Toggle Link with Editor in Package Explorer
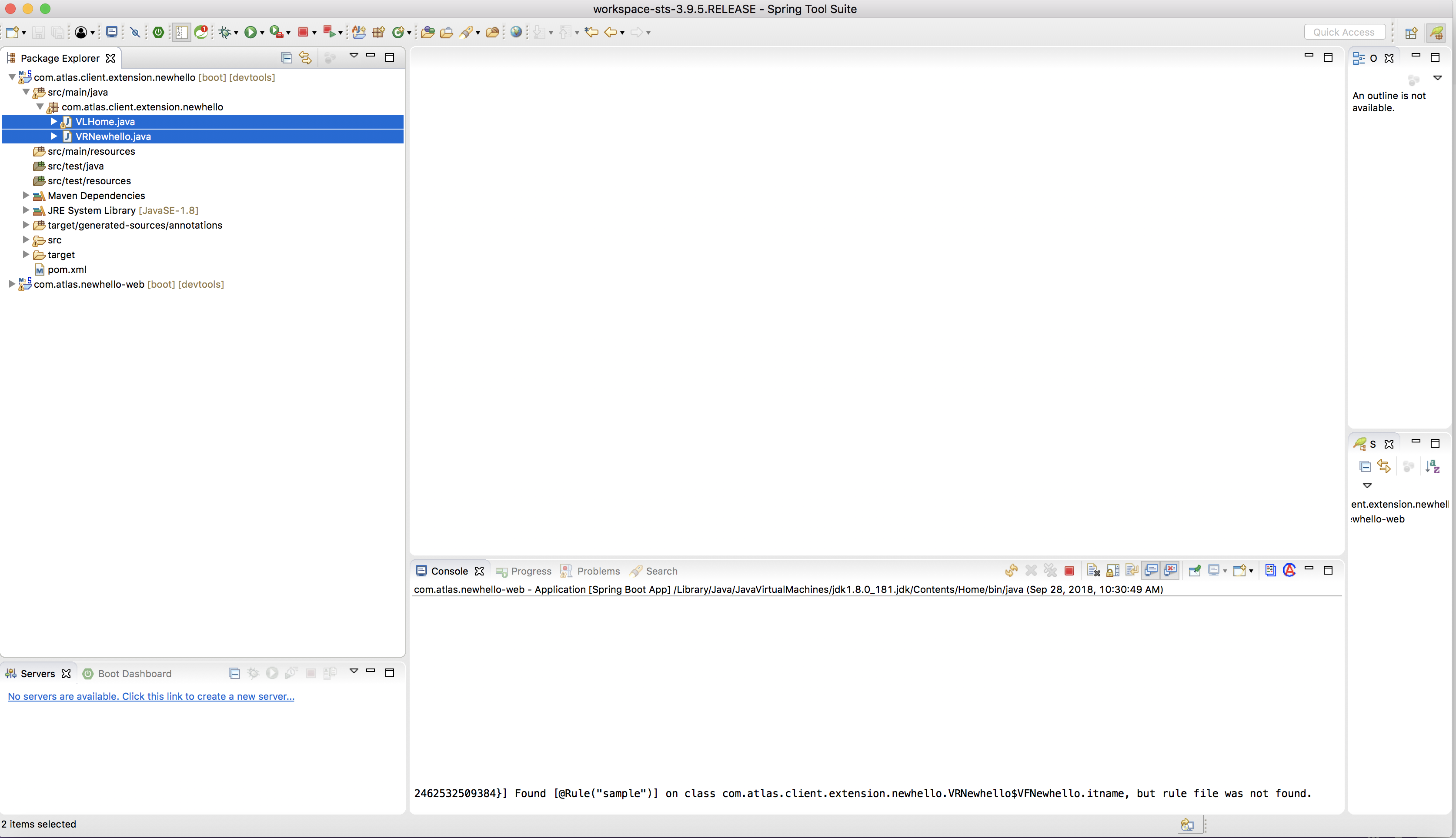 click(x=305, y=57)
